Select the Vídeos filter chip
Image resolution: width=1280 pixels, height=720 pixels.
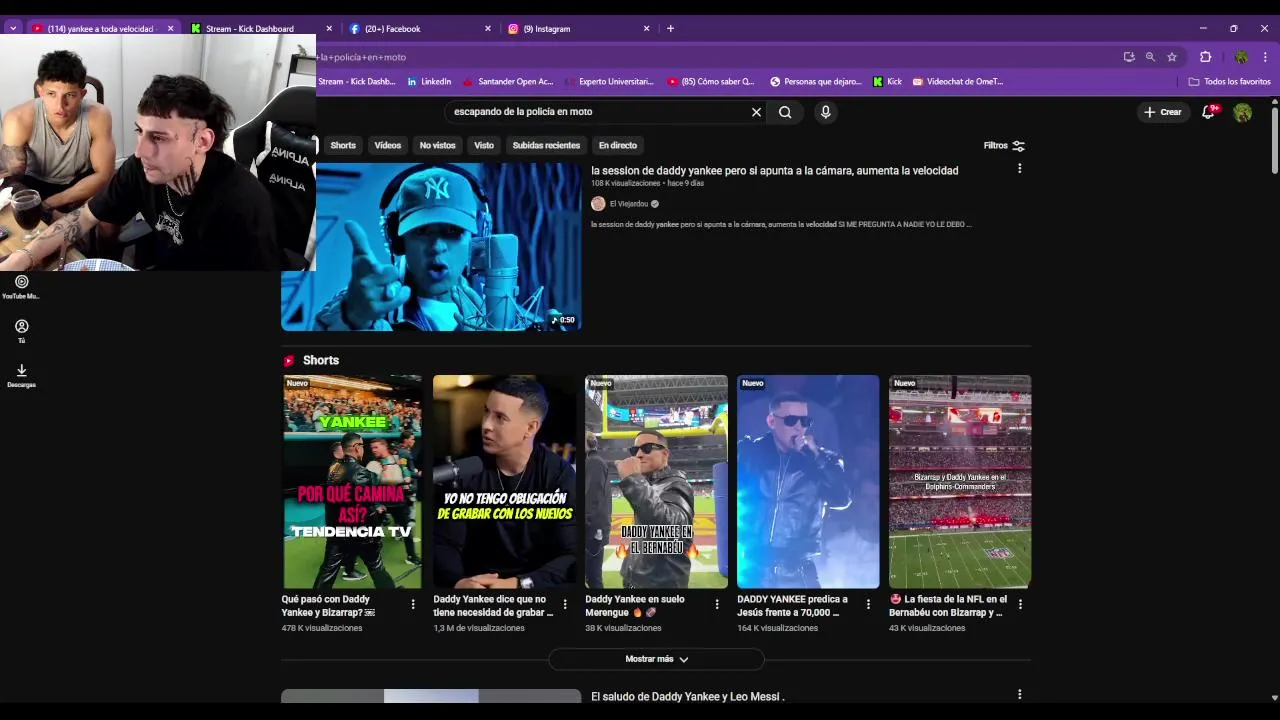tap(387, 145)
